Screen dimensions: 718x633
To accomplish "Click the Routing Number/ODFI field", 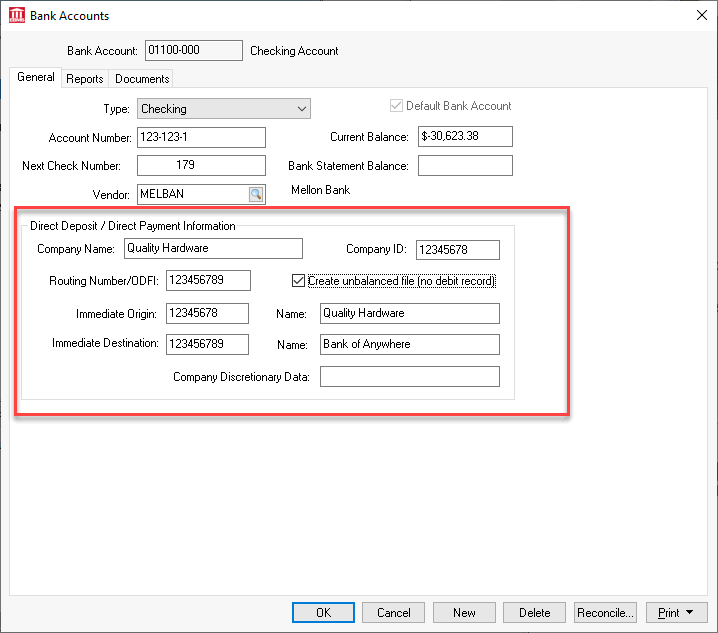I will [x=208, y=280].
